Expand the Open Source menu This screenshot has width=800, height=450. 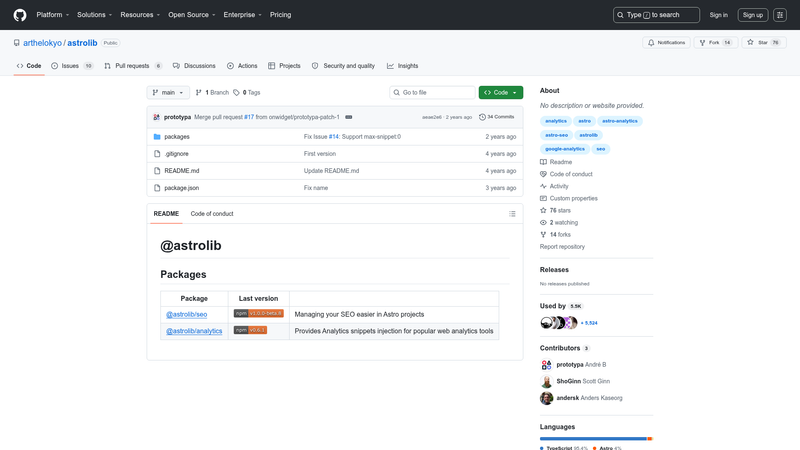pos(192,15)
